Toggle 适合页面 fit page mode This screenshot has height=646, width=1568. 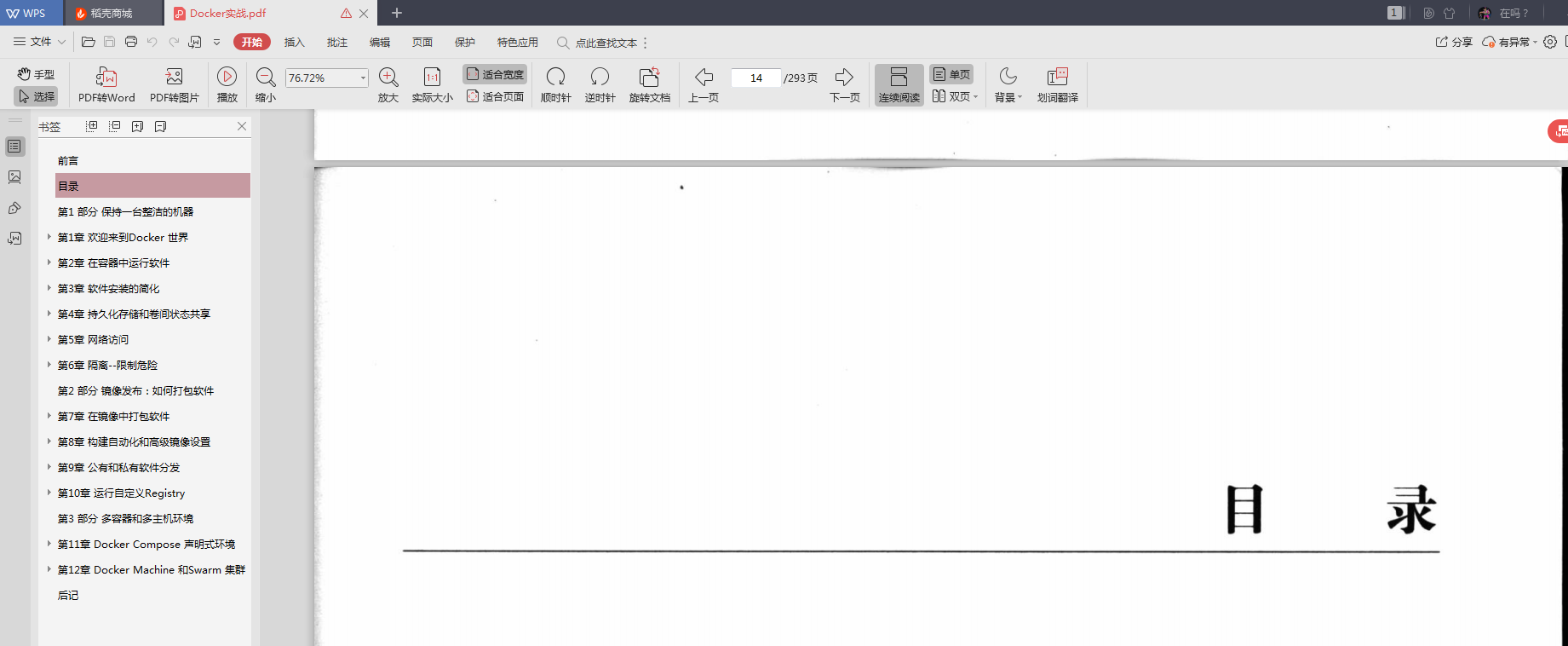(x=495, y=96)
